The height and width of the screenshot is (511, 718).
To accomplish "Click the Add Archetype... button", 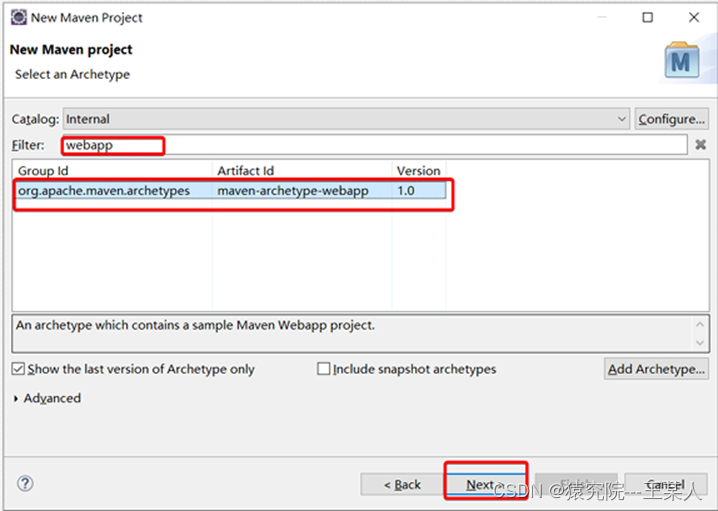I will (x=656, y=369).
